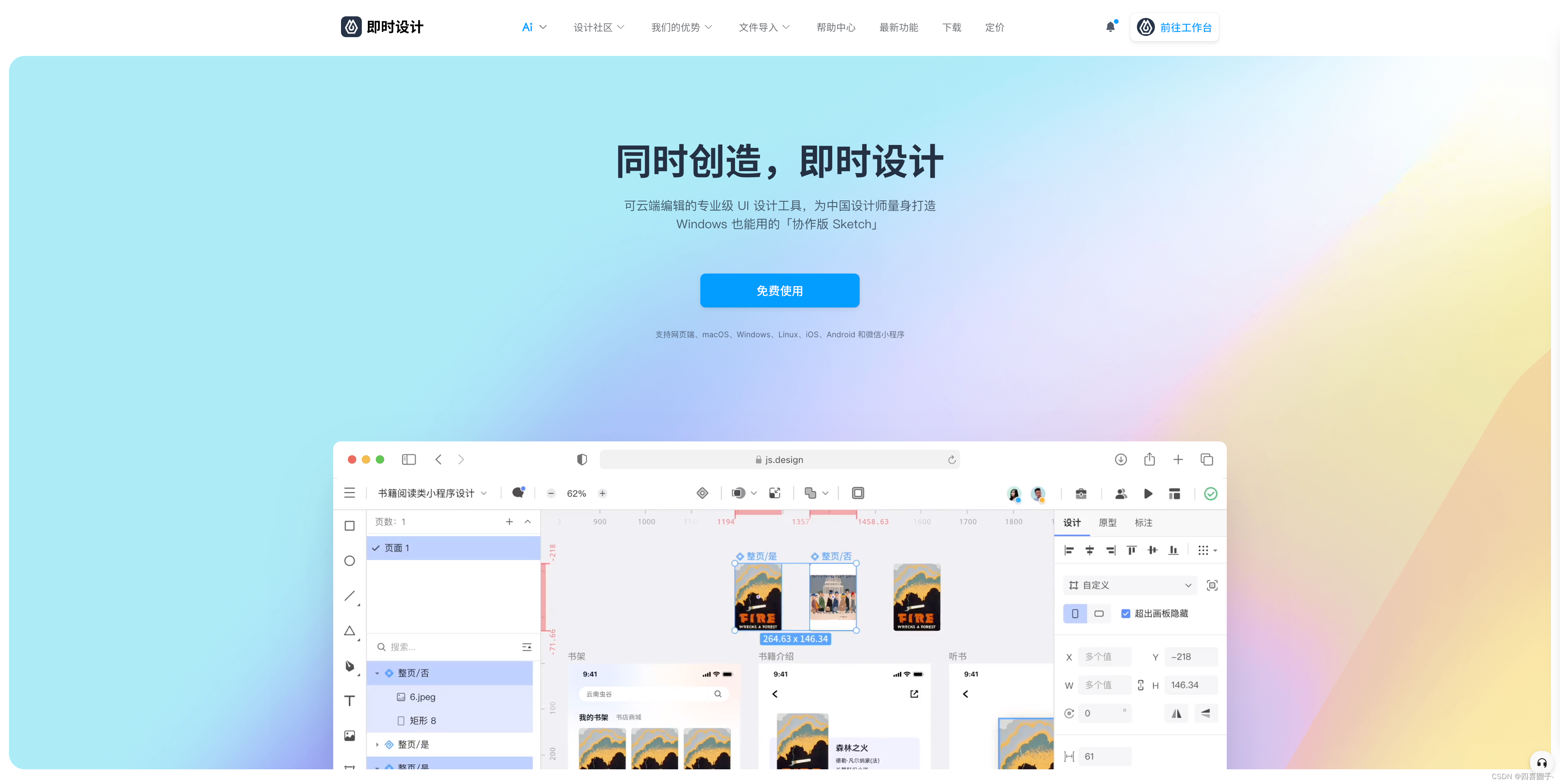1560x784 pixels.
Task: Click the export/share icon in toolbar
Action: [x=1150, y=459]
